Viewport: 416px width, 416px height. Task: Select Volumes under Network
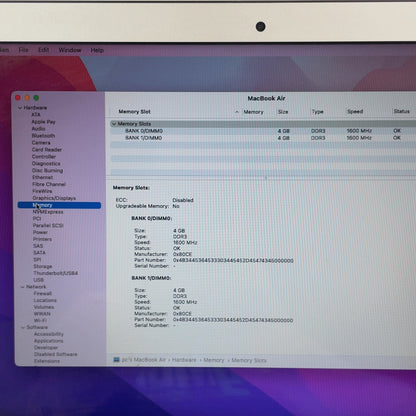44,307
